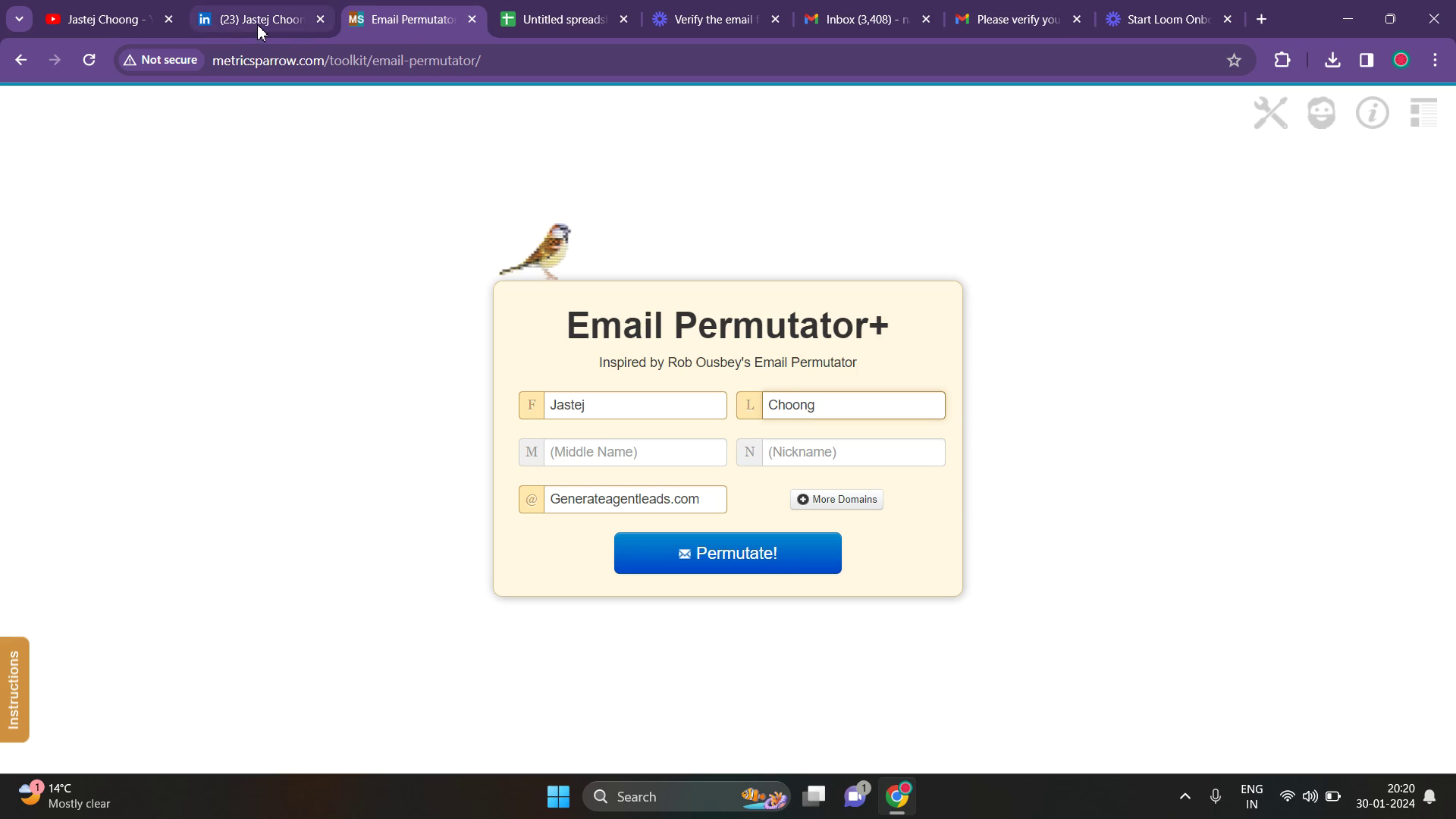Click the Middle Name input field
Screen dimensions: 1456x819
[x=635, y=452]
